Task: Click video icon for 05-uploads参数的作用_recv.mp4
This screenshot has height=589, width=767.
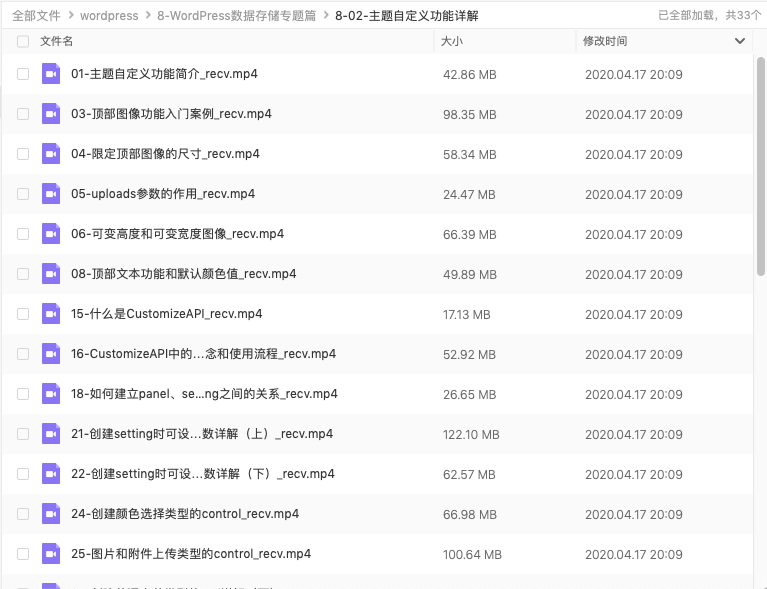Action: coord(51,194)
